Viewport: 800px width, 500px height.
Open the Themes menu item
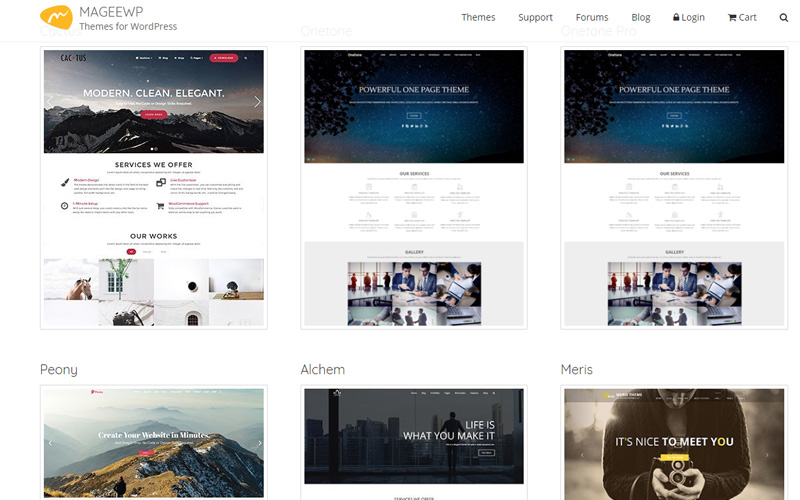(478, 17)
